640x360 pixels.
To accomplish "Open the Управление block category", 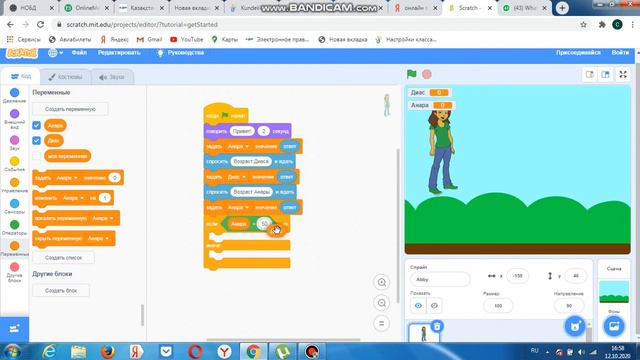I will click(x=14, y=185).
